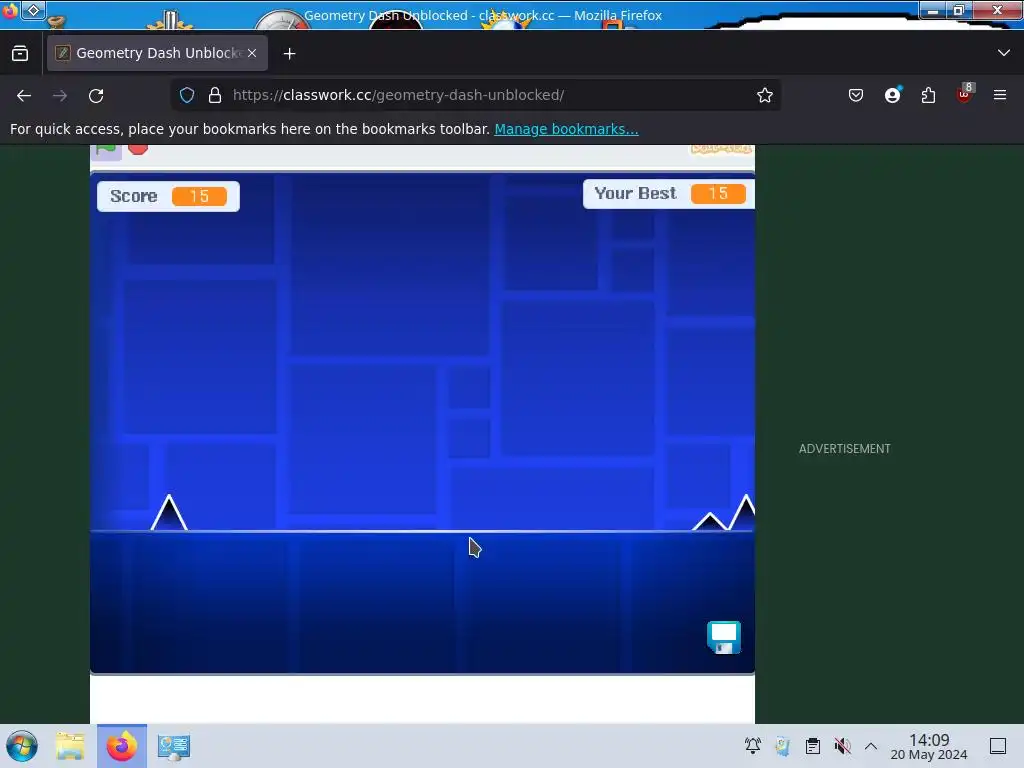Minimize the Firefox window
The image size is (1024, 768).
click(933, 10)
